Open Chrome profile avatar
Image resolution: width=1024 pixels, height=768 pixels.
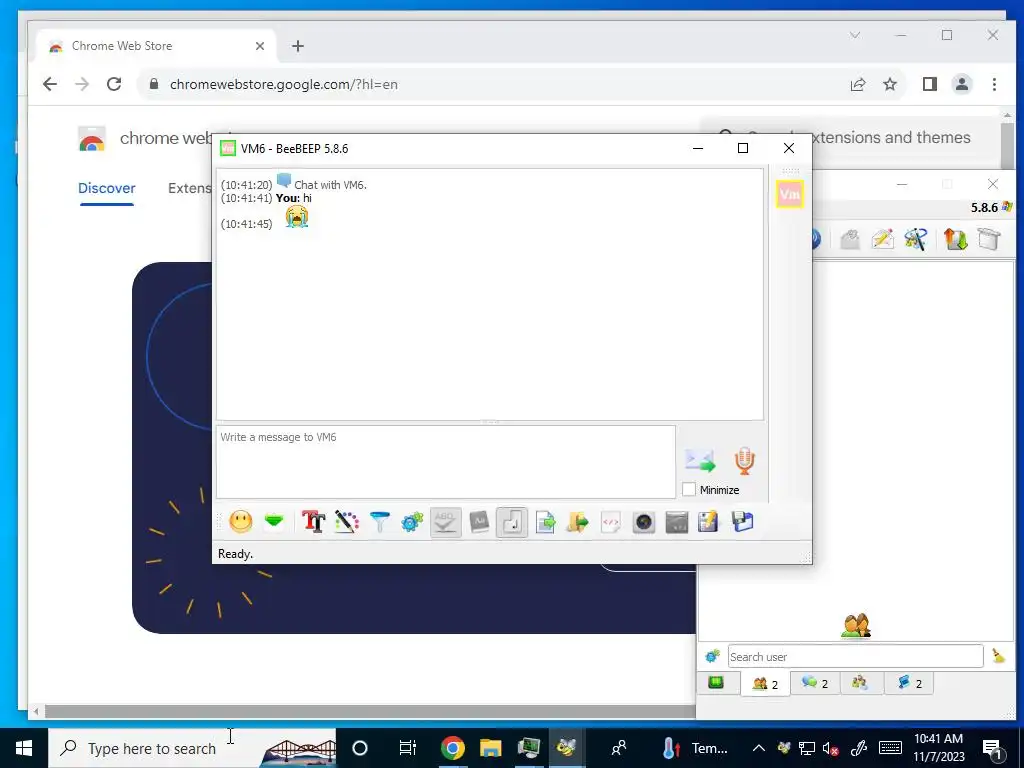pos(961,84)
